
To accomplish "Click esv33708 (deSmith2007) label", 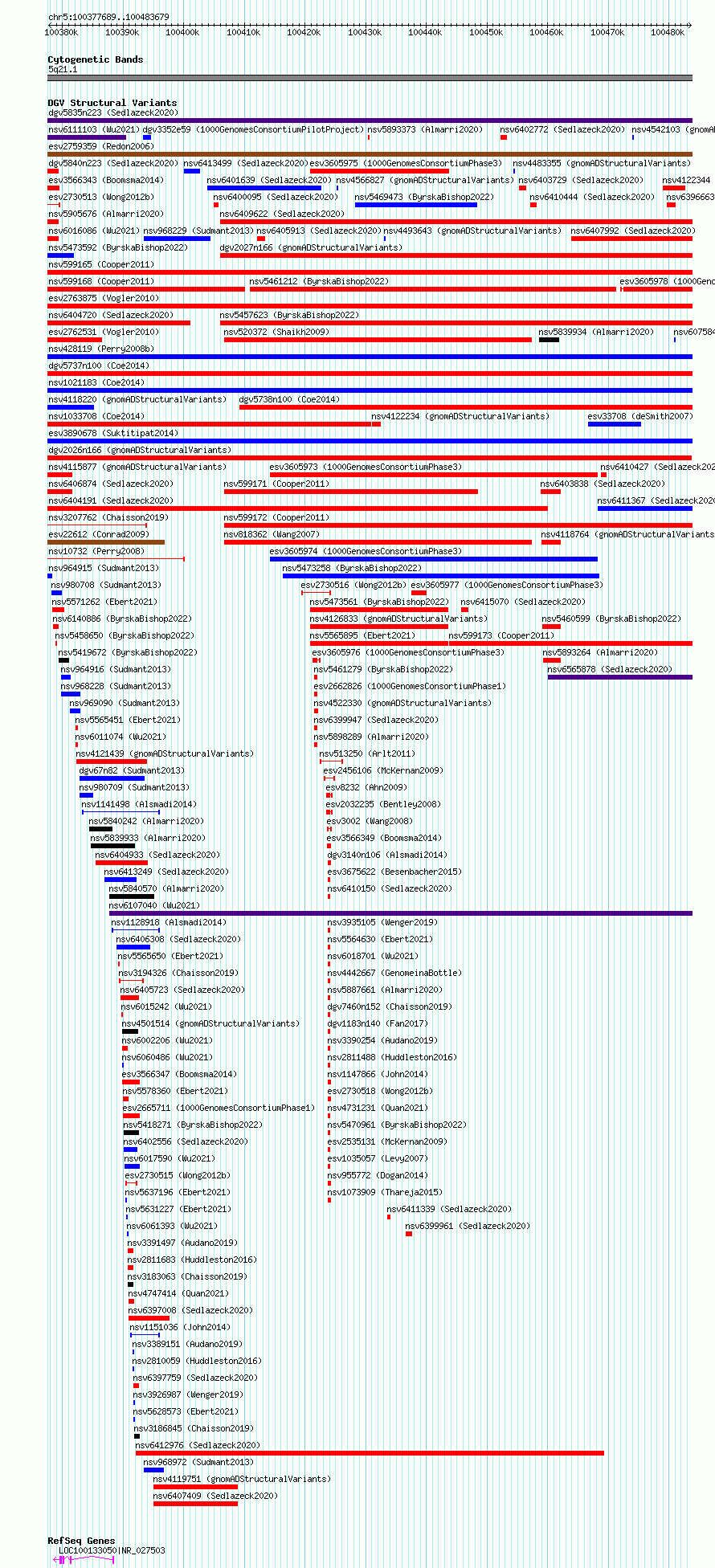I will pos(639,416).
